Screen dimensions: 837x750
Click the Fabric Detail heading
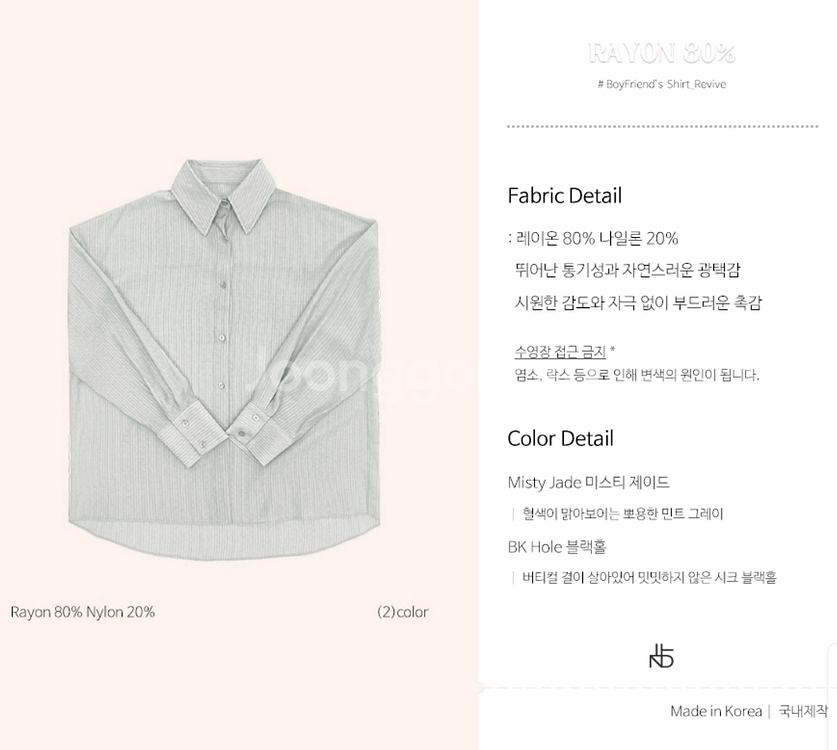coord(565,195)
